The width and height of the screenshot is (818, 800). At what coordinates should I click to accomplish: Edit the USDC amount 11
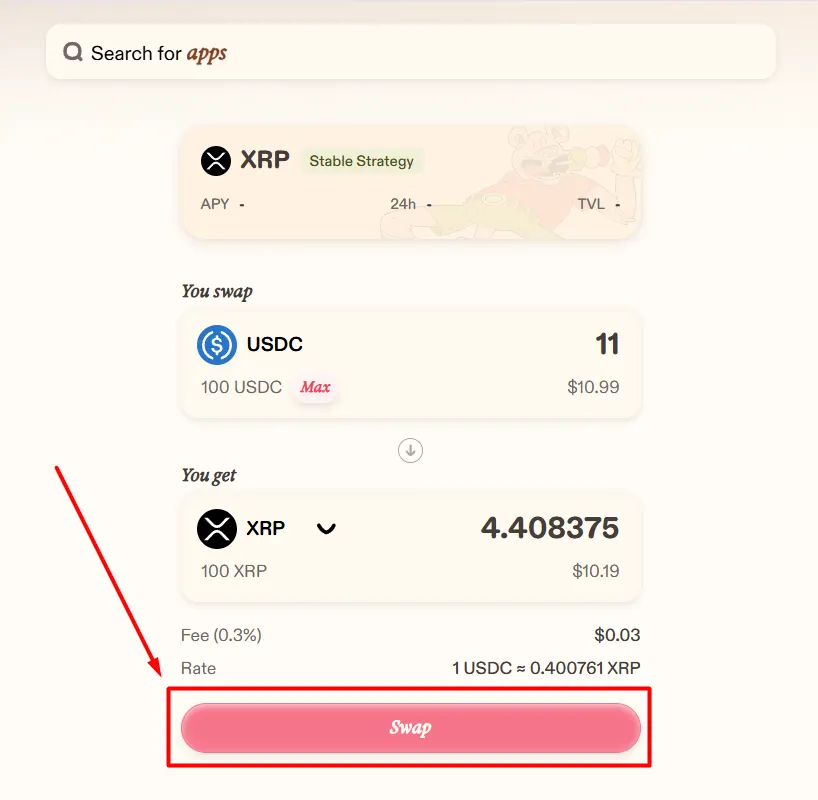[607, 344]
